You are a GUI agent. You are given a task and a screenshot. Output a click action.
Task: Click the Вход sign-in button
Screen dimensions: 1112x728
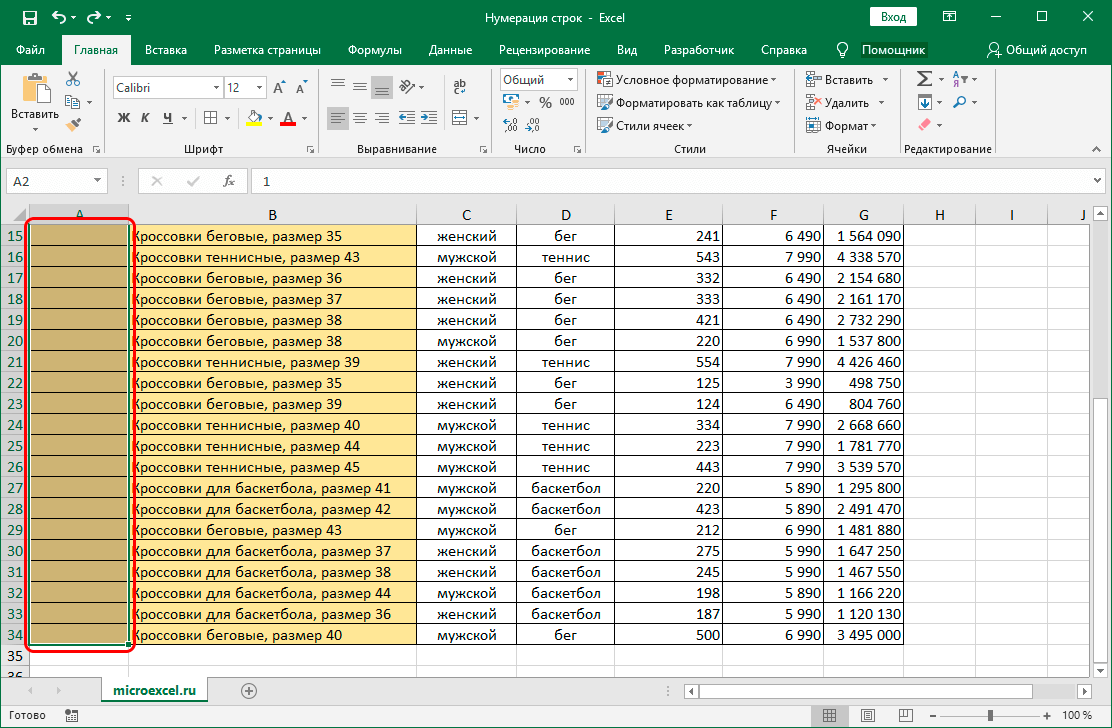tap(893, 17)
